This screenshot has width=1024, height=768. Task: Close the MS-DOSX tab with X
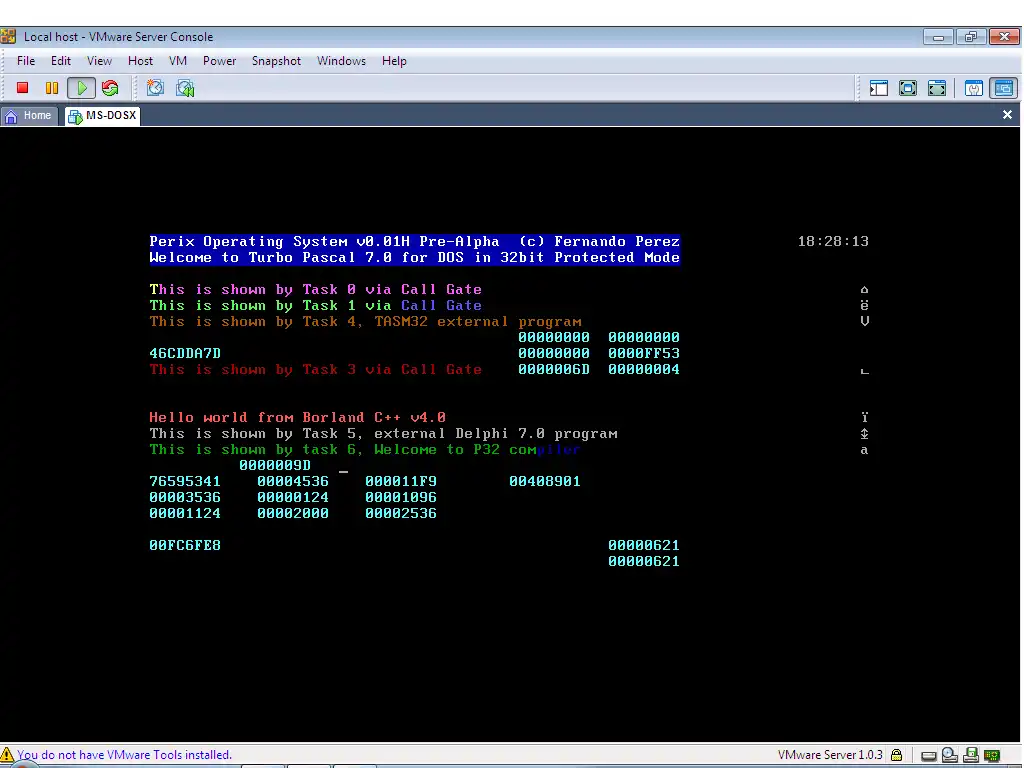(1007, 115)
